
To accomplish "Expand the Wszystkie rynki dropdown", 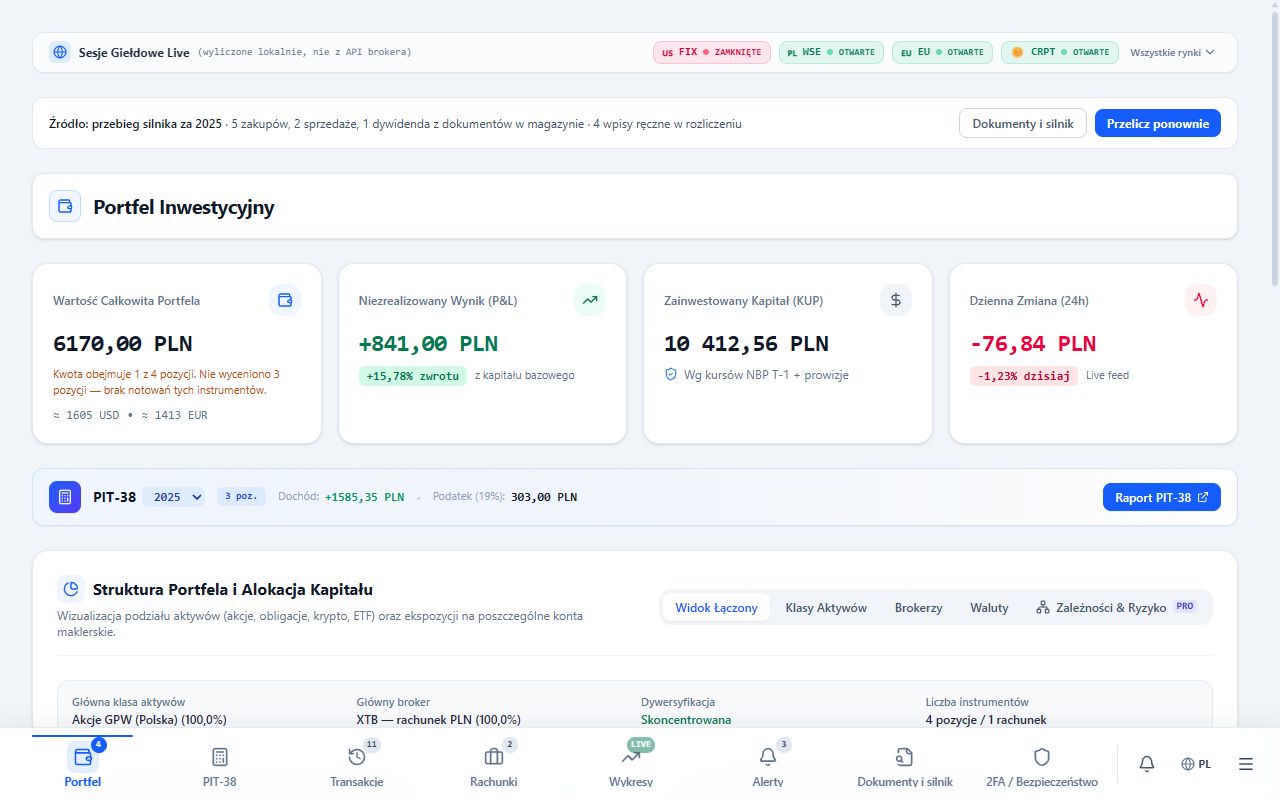I will click(x=1172, y=52).
